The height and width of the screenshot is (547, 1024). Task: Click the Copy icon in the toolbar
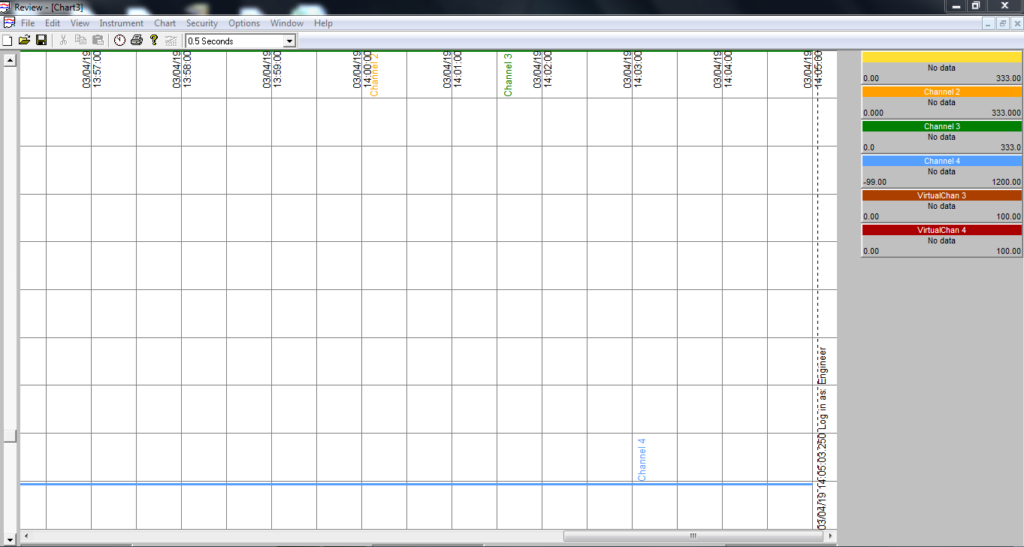[81, 40]
